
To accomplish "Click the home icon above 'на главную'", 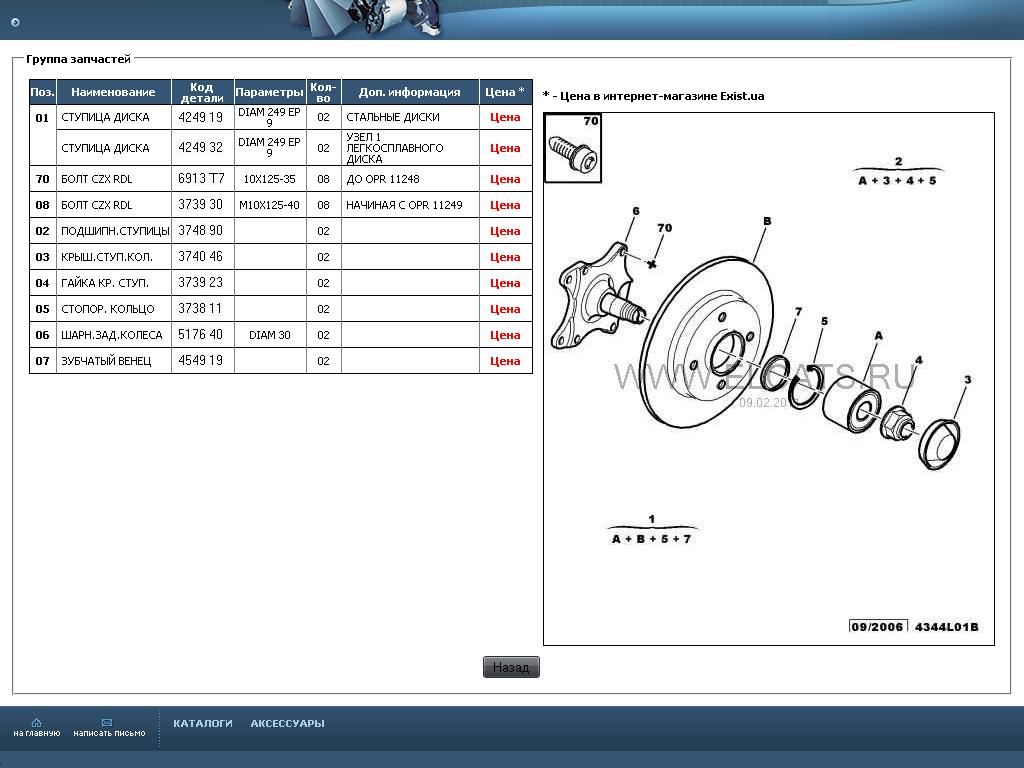I will click(37, 722).
